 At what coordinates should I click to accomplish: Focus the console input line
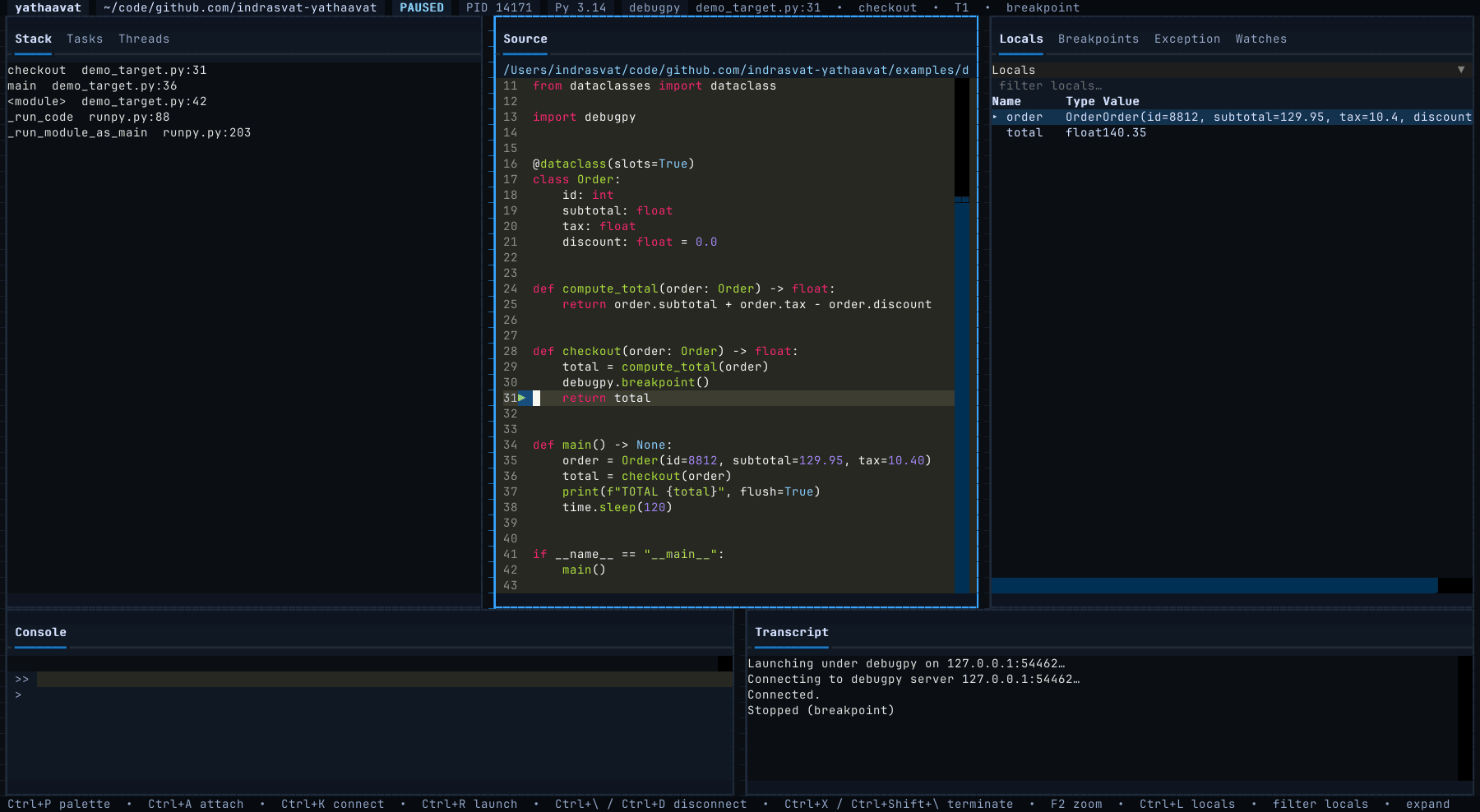coord(385,679)
